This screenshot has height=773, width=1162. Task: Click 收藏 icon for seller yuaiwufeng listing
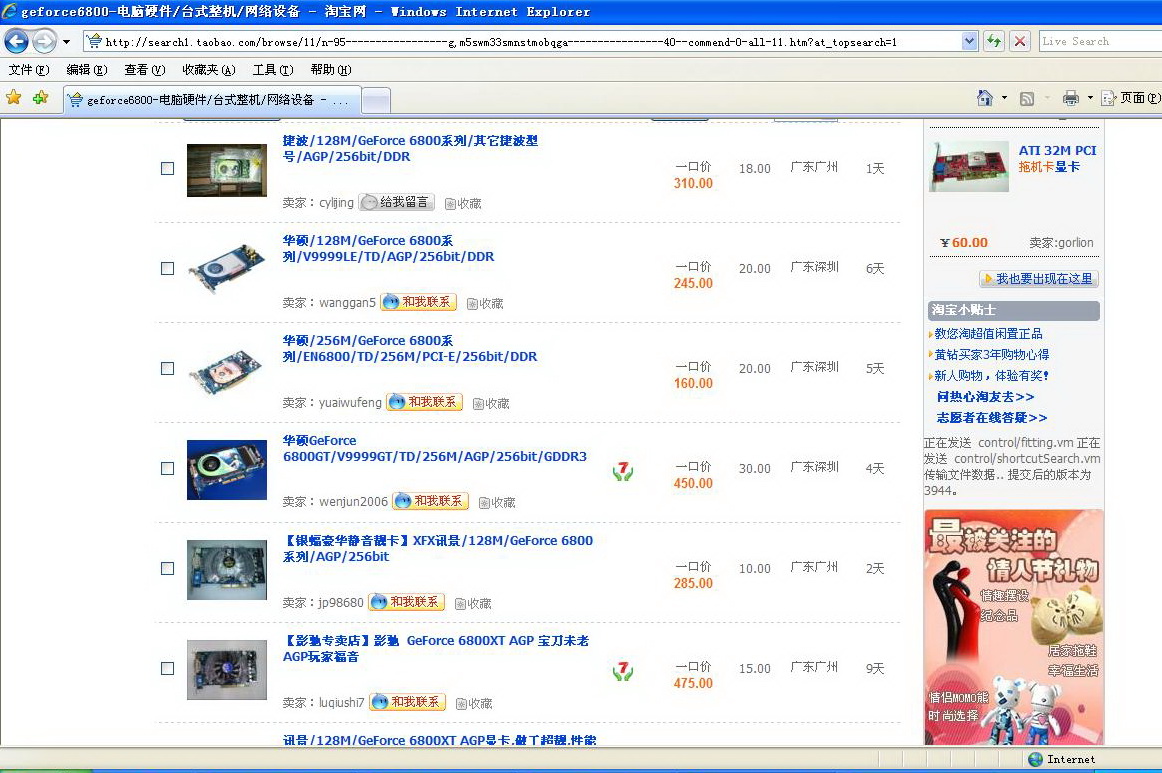point(491,404)
